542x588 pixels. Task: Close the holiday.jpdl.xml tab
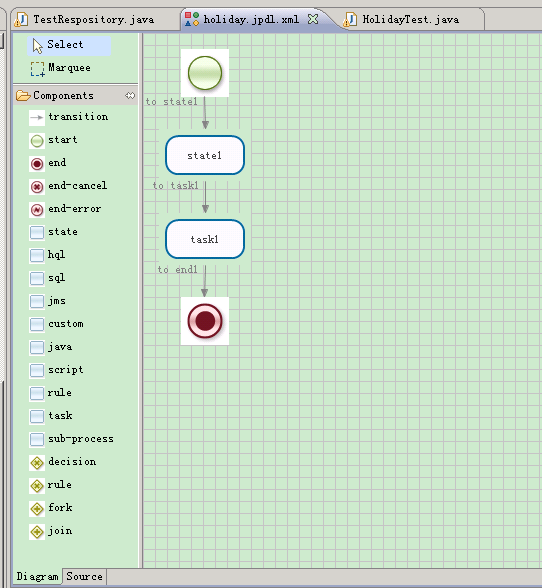313,19
